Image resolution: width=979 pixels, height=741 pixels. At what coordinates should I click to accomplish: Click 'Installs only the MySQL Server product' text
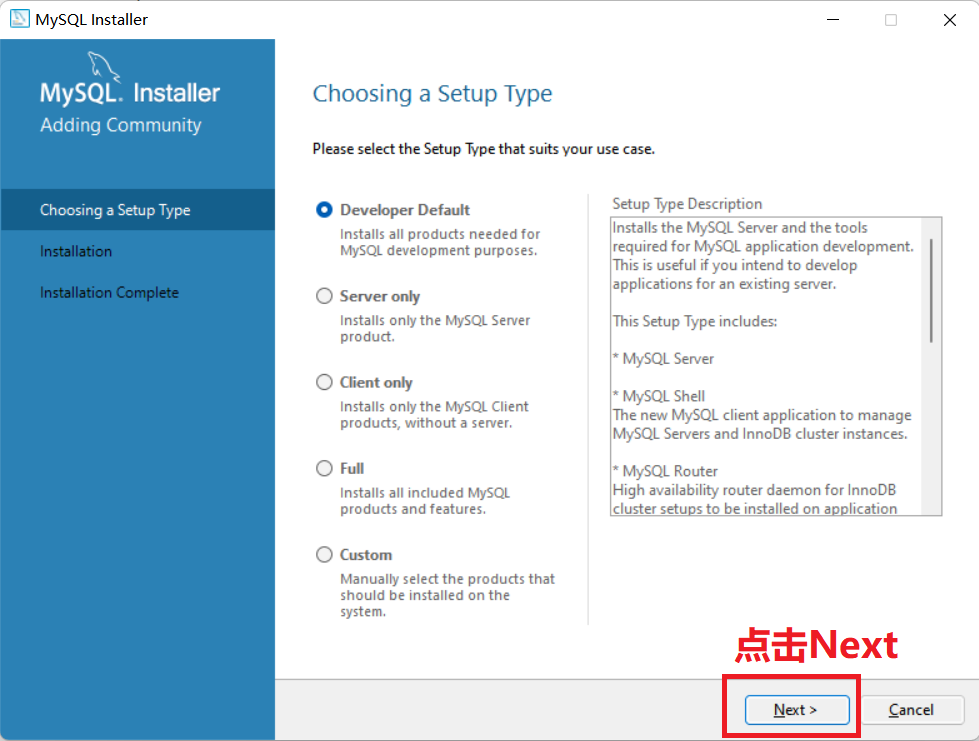435,328
